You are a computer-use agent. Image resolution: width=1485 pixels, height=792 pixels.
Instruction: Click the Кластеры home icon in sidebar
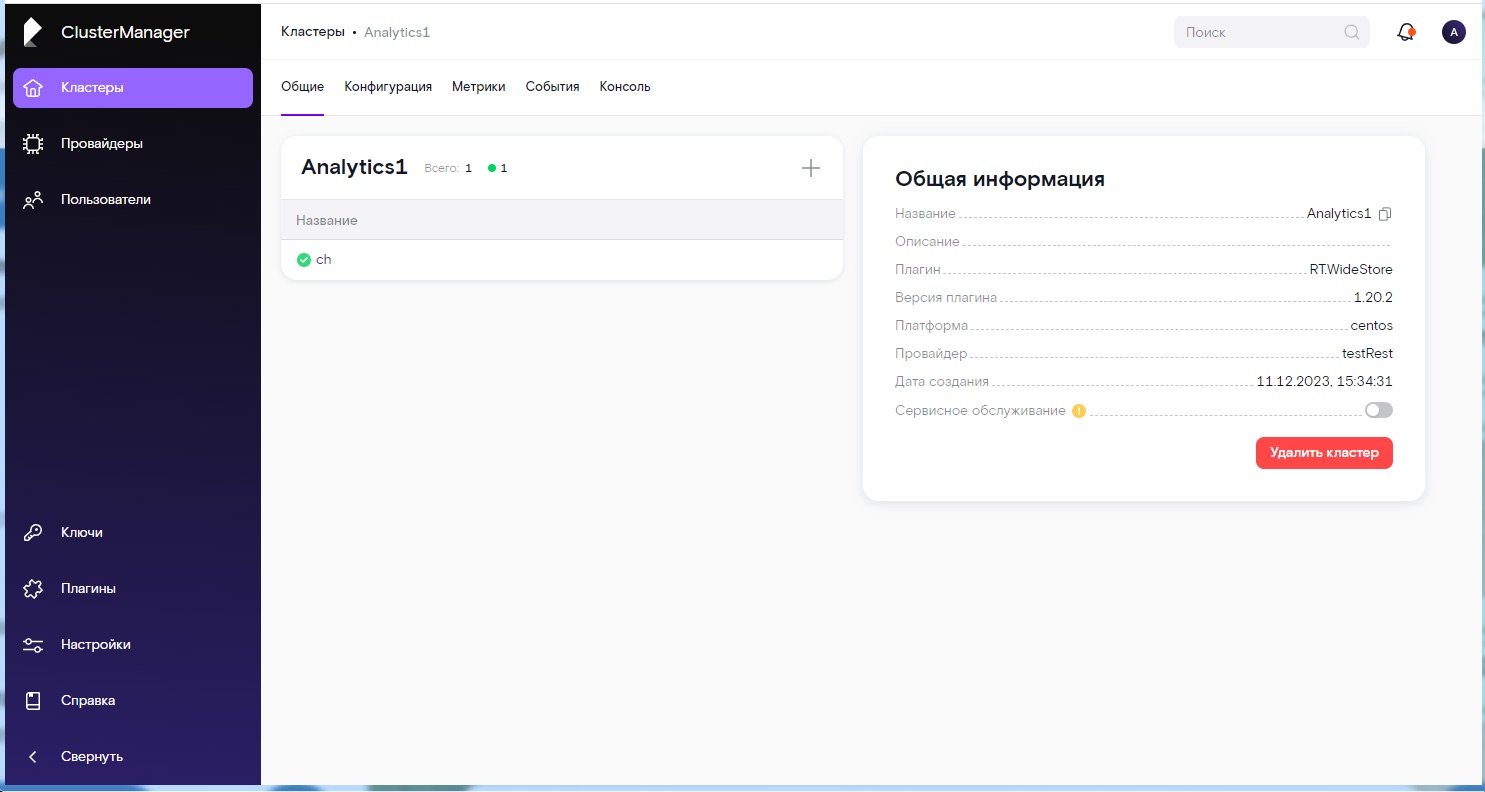pyautogui.click(x=33, y=88)
